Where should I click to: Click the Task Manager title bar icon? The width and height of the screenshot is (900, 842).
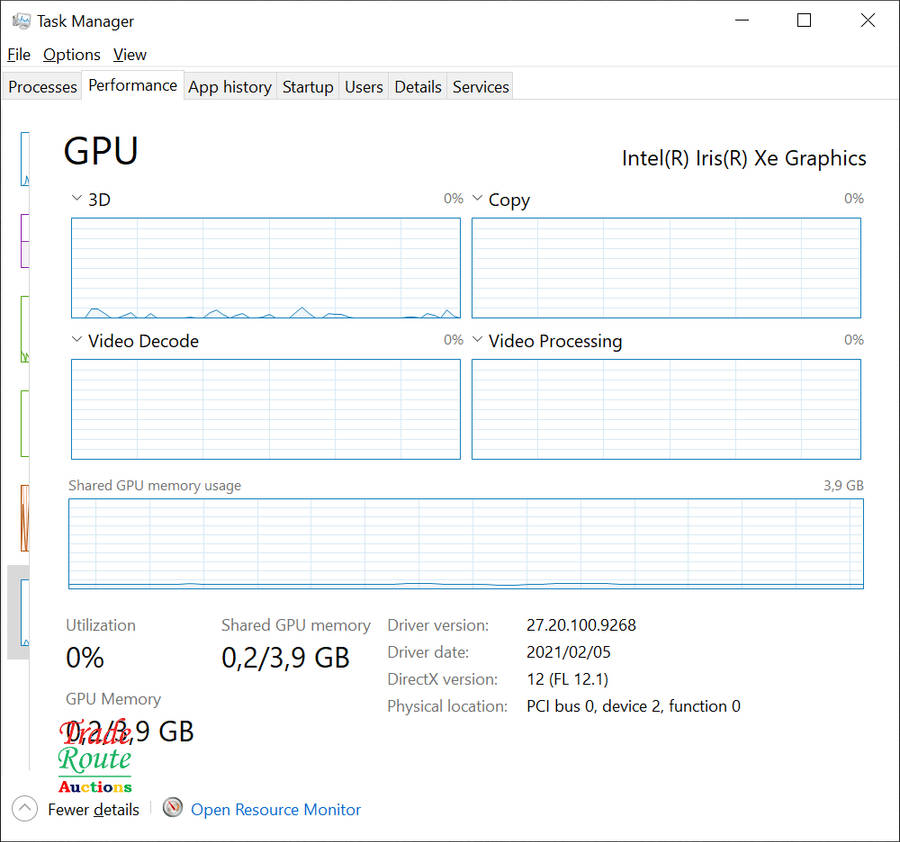[x=21, y=21]
